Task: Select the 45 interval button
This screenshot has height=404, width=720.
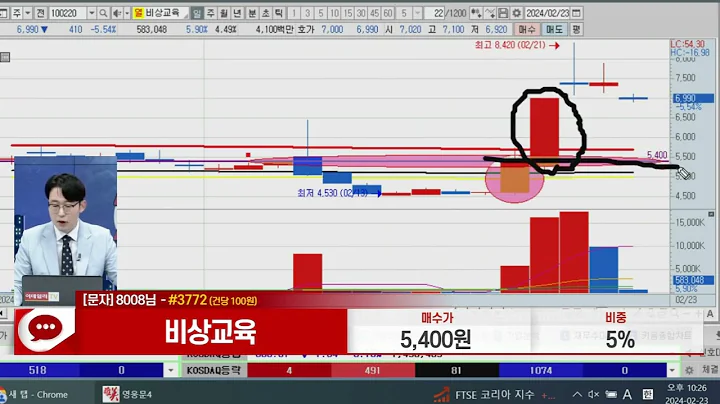Action: pos(375,13)
